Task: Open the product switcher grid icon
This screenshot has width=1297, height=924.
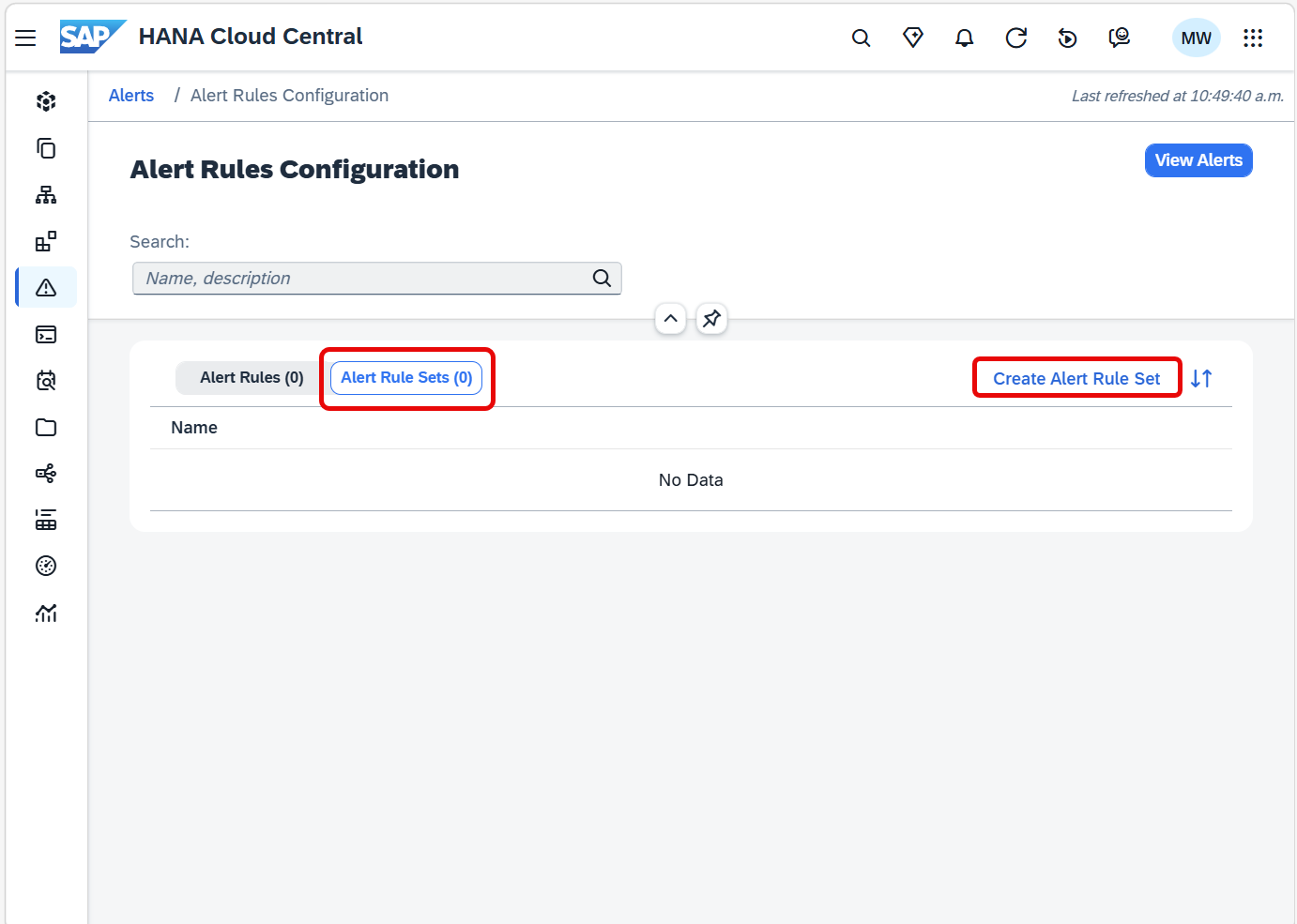Action: 1253,38
